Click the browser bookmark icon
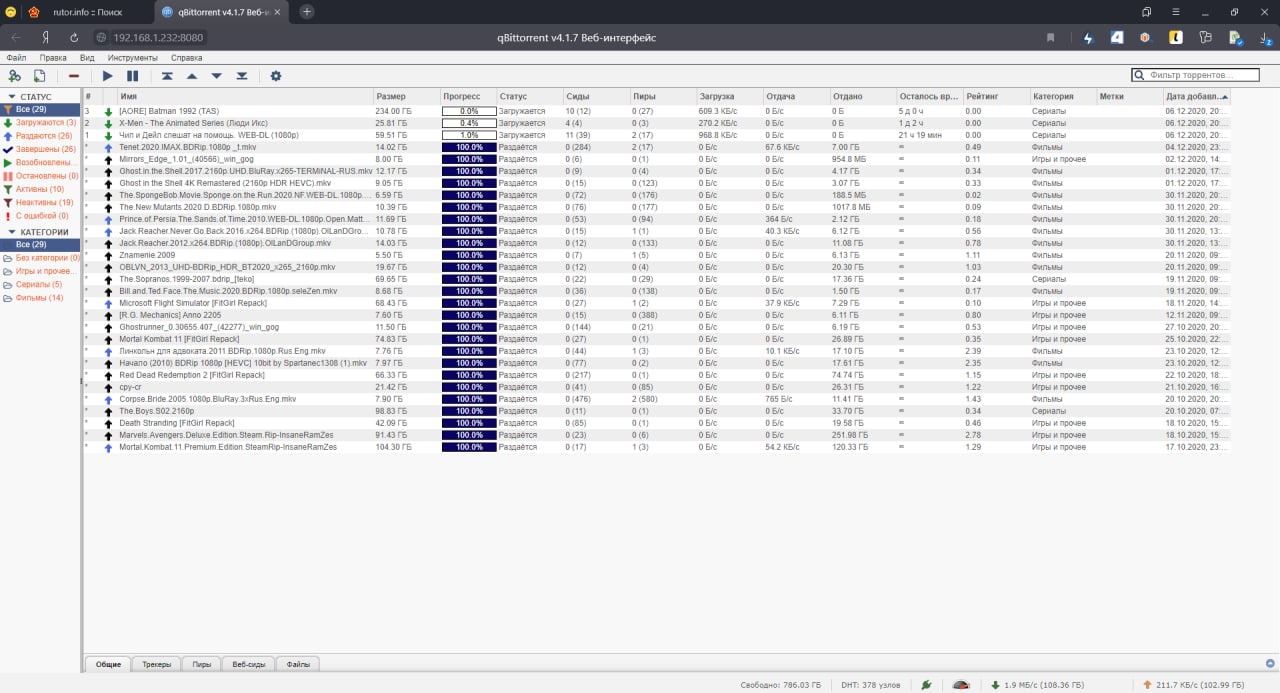Screen dimensions: 1280x693 coord(1050,37)
